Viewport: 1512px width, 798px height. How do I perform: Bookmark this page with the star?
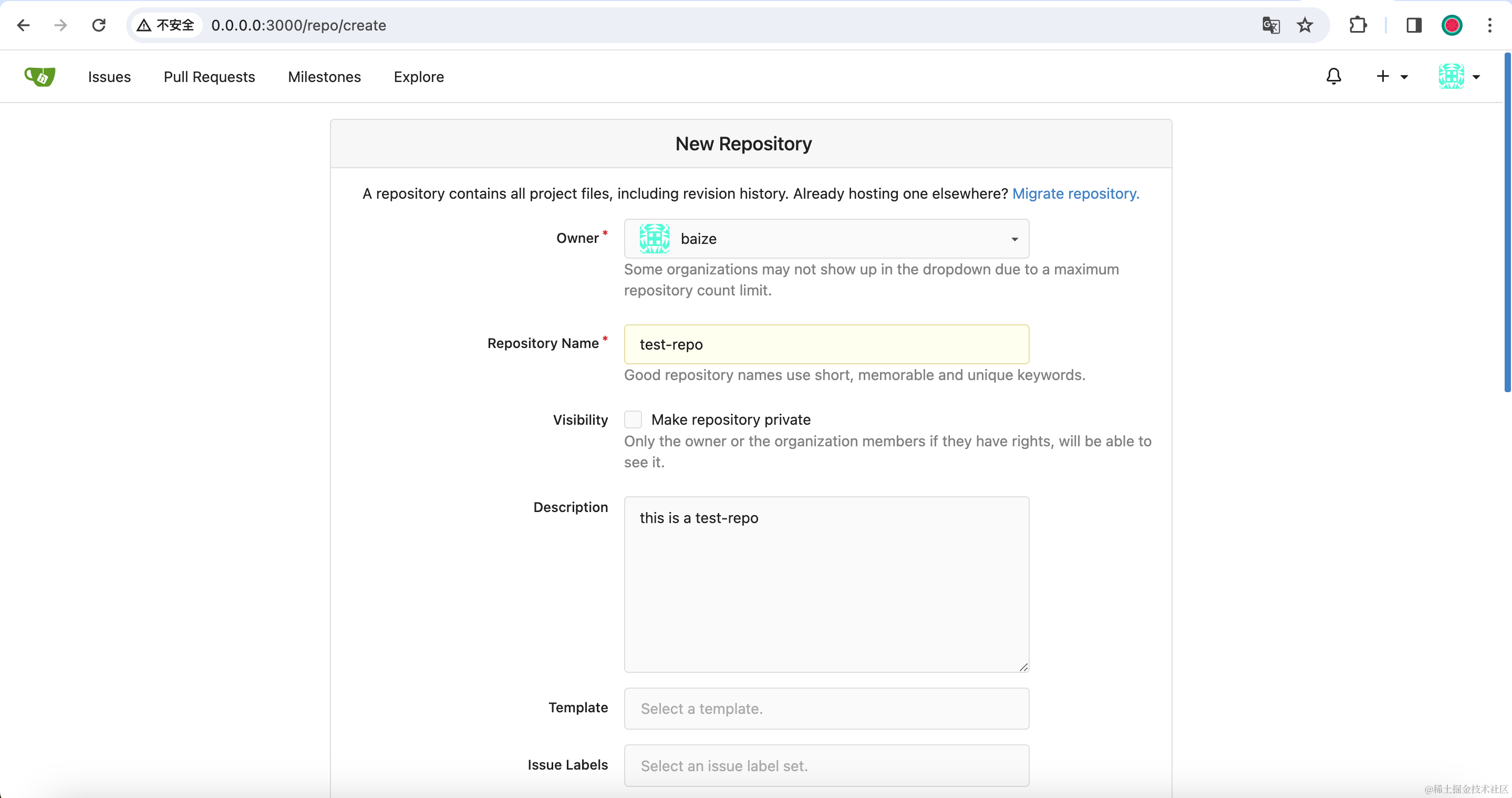(1304, 25)
